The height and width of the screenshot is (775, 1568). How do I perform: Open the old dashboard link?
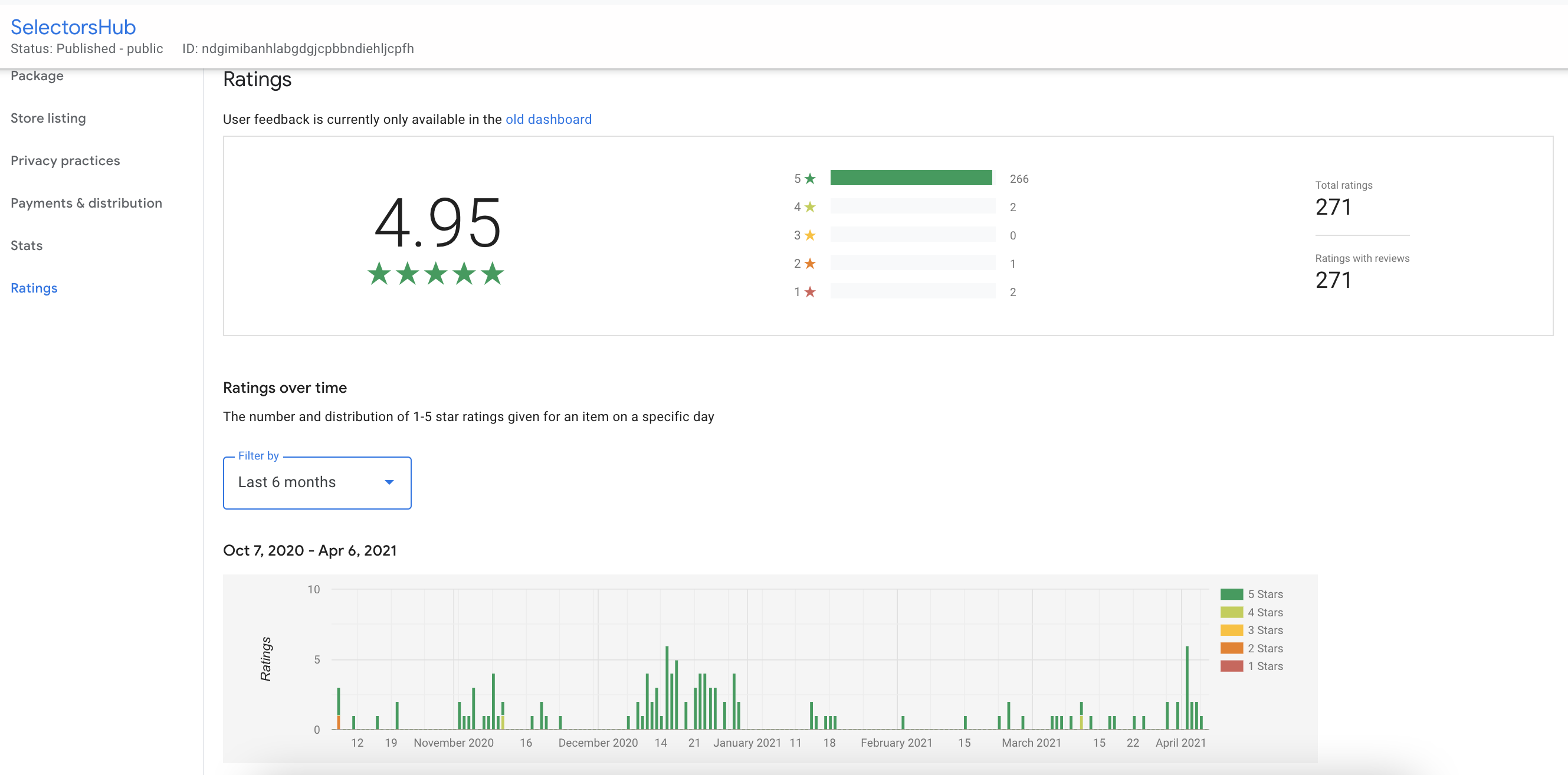pos(548,119)
